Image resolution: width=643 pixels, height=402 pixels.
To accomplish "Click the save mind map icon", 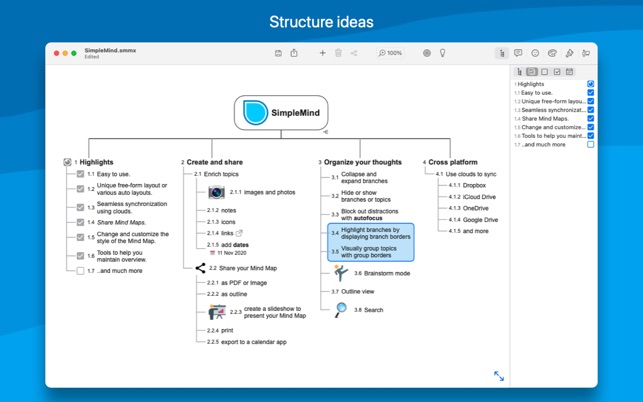I will point(278,53).
